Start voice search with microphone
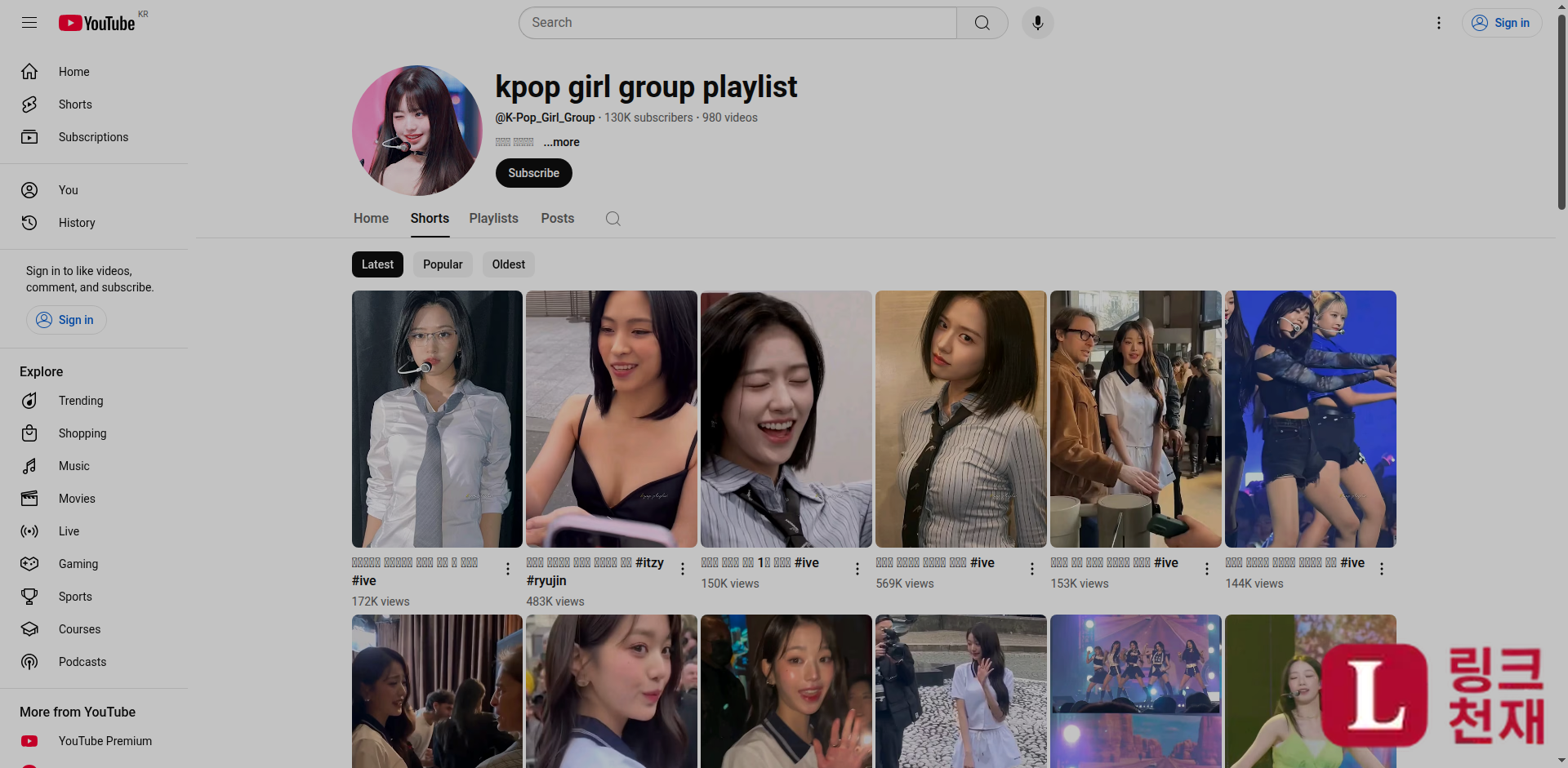1568x768 pixels. 1037,23
